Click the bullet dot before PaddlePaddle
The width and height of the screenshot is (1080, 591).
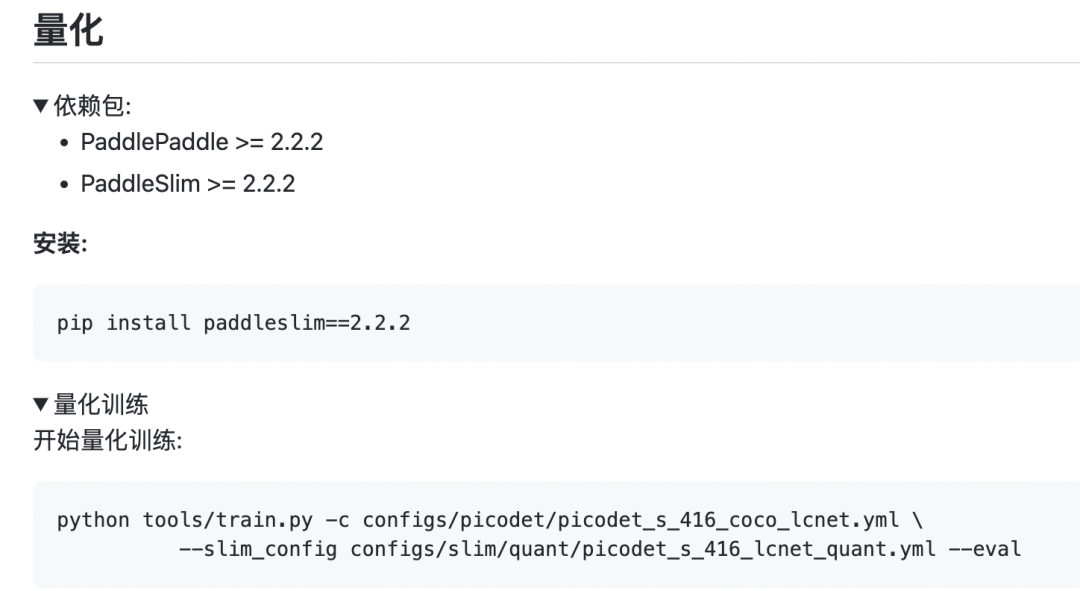click(x=64, y=143)
